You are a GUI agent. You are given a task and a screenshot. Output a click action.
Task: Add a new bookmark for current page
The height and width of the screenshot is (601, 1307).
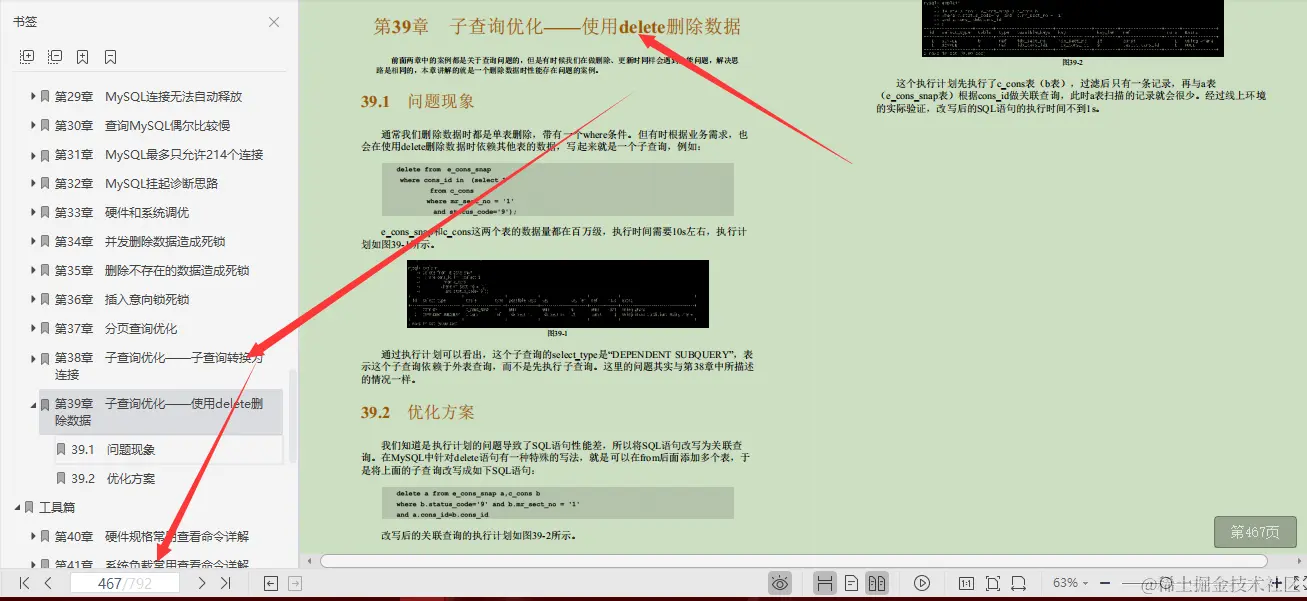click(x=83, y=56)
